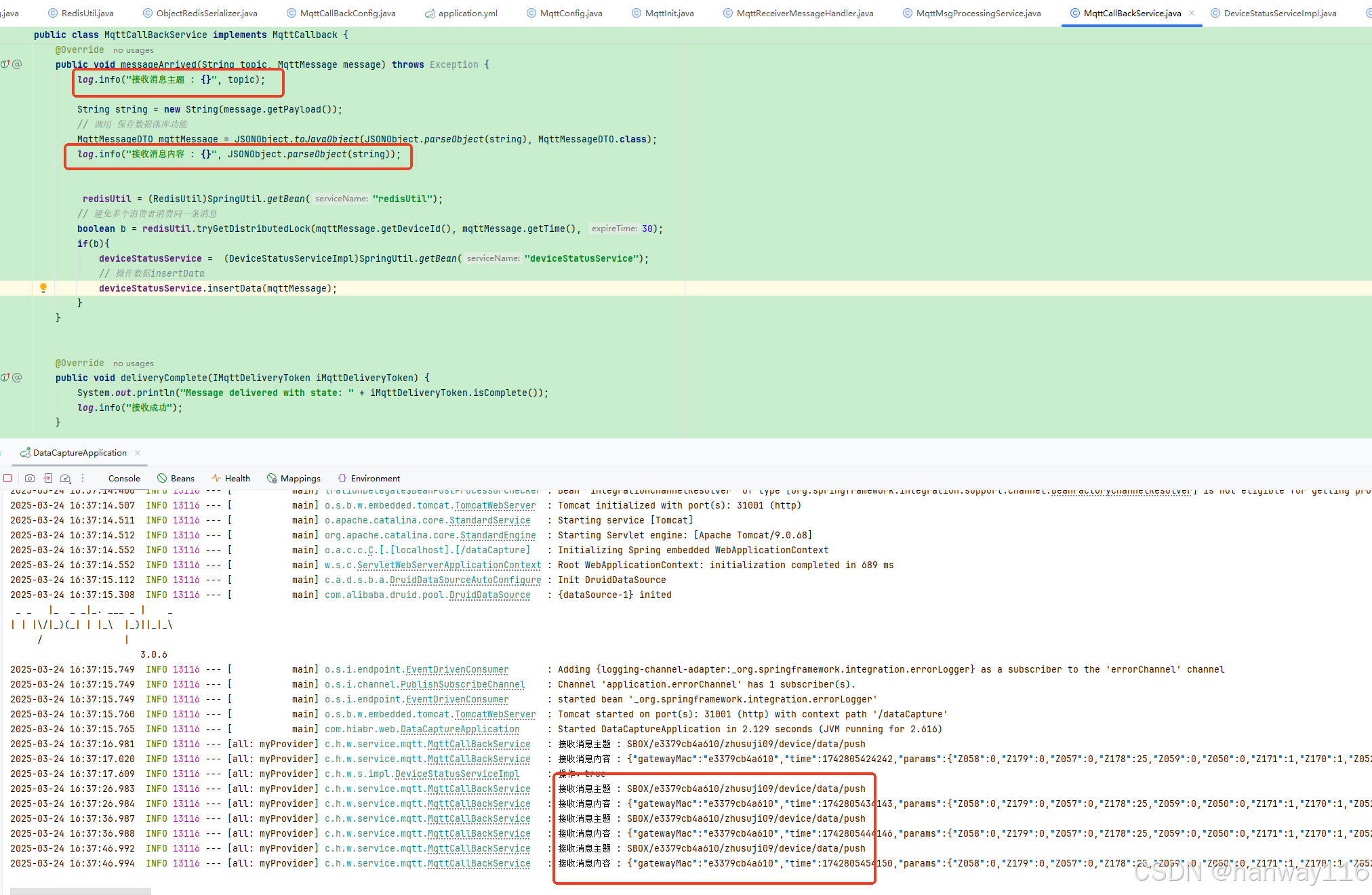The width and height of the screenshot is (1372, 895).
Task: Open the DeviceStatusServiceImpl.java tab
Action: pos(1280,12)
